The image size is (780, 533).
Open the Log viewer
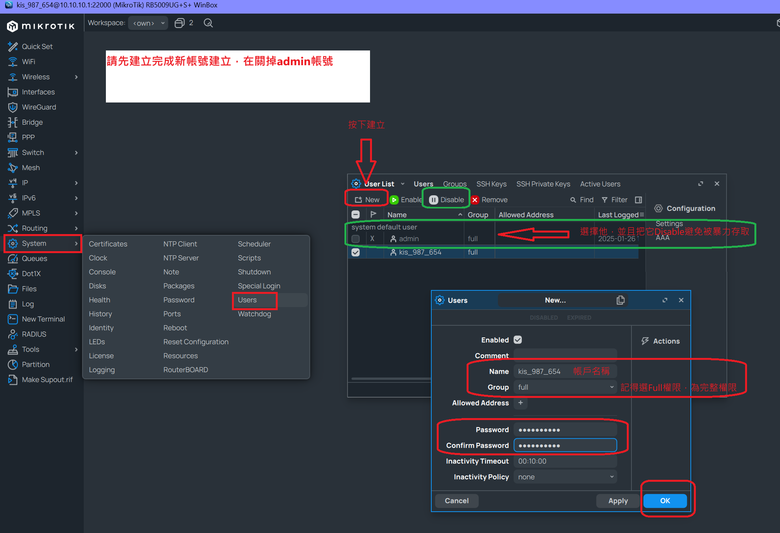click(21, 304)
